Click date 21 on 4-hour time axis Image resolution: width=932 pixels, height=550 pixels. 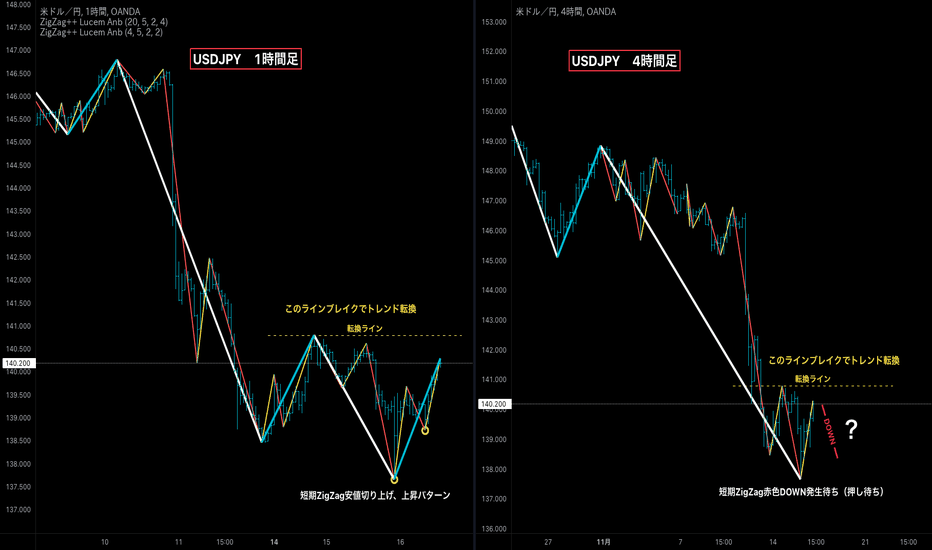point(865,542)
